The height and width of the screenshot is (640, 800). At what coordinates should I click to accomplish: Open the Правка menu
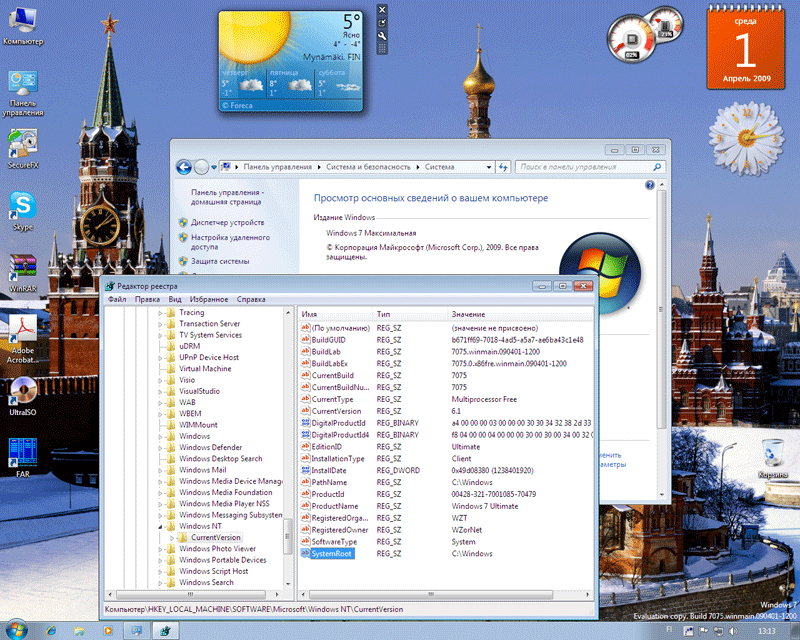(x=147, y=299)
